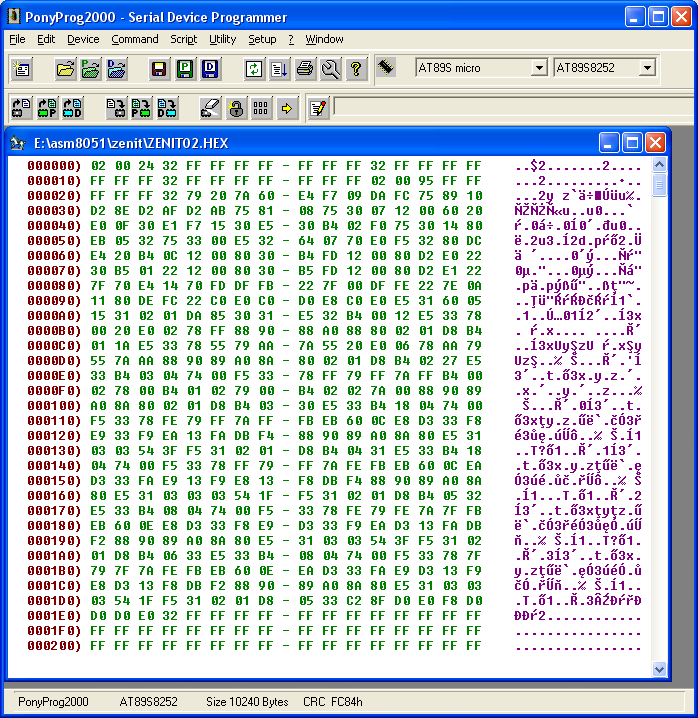
Task: Open the Script menu
Action: click(183, 39)
